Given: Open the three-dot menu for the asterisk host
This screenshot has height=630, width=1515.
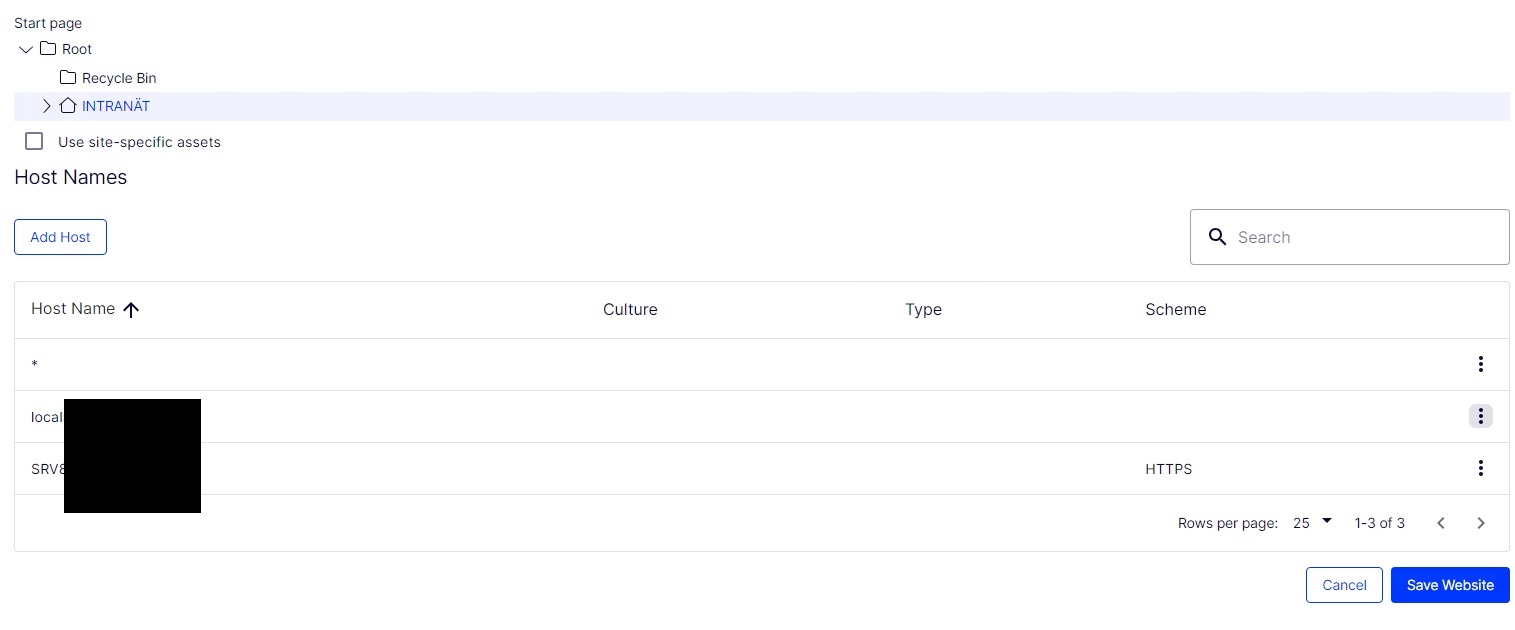Looking at the screenshot, I should point(1480,364).
